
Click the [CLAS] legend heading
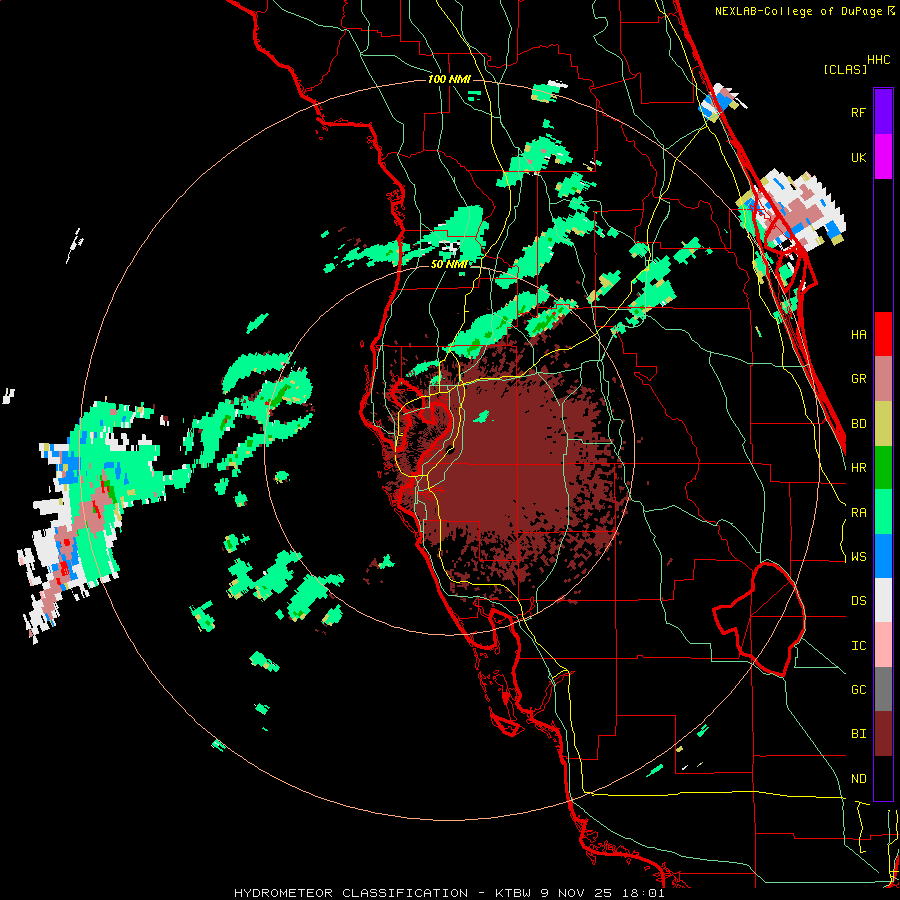coord(845,69)
